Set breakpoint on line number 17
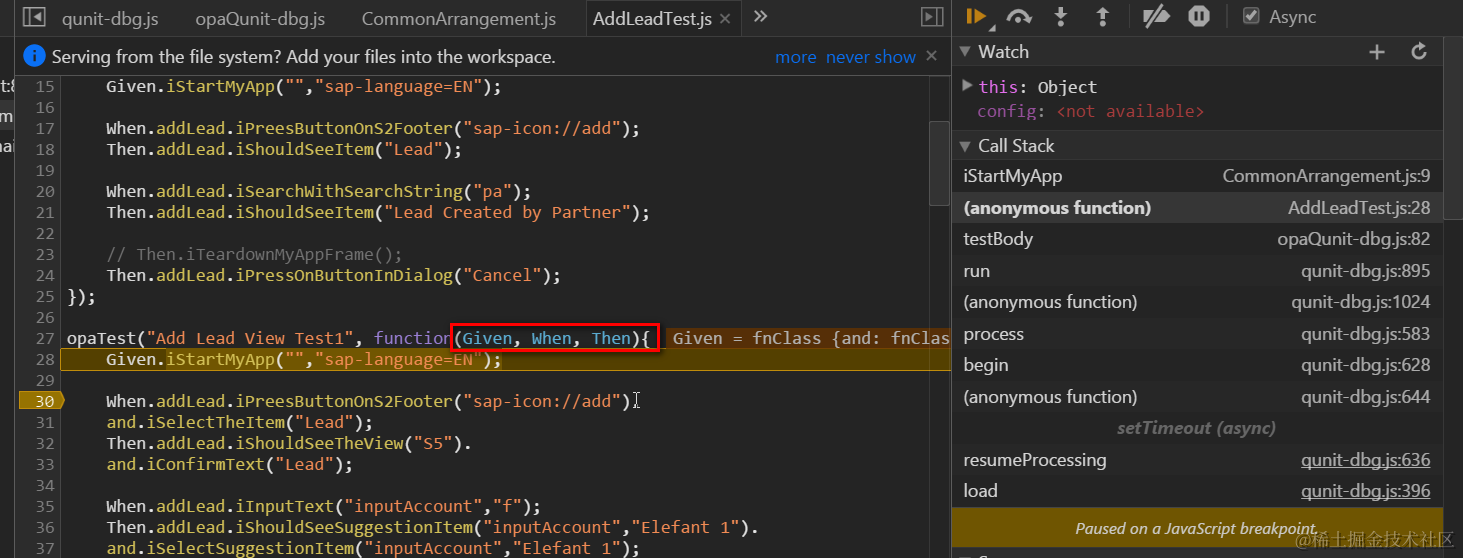 click(x=45, y=128)
